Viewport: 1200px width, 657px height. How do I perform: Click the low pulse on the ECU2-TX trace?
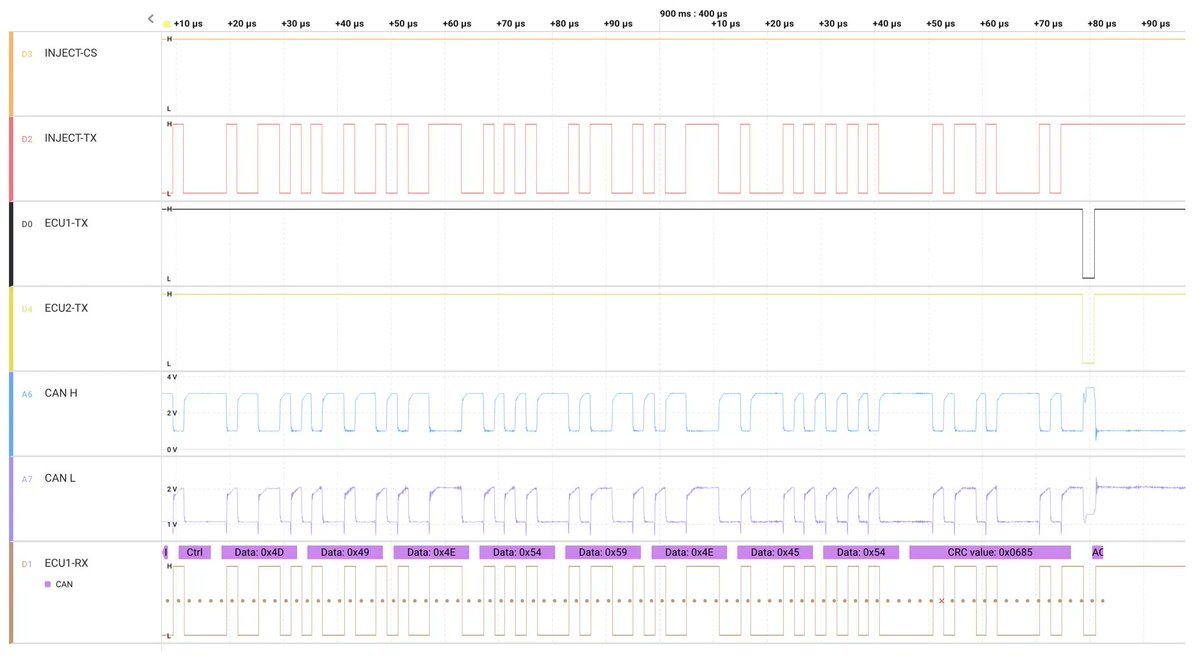point(1089,329)
